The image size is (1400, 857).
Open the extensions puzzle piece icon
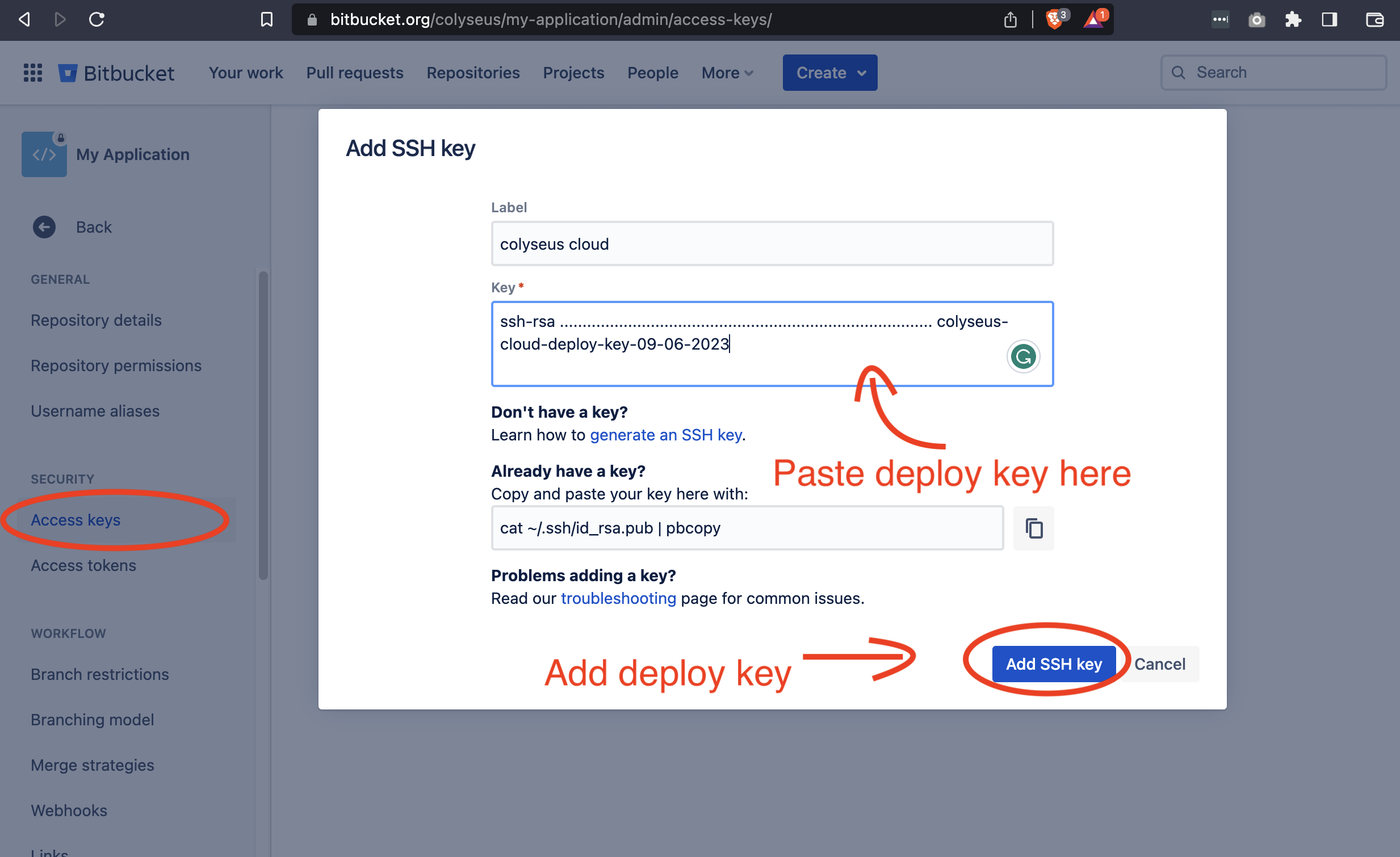1293,20
